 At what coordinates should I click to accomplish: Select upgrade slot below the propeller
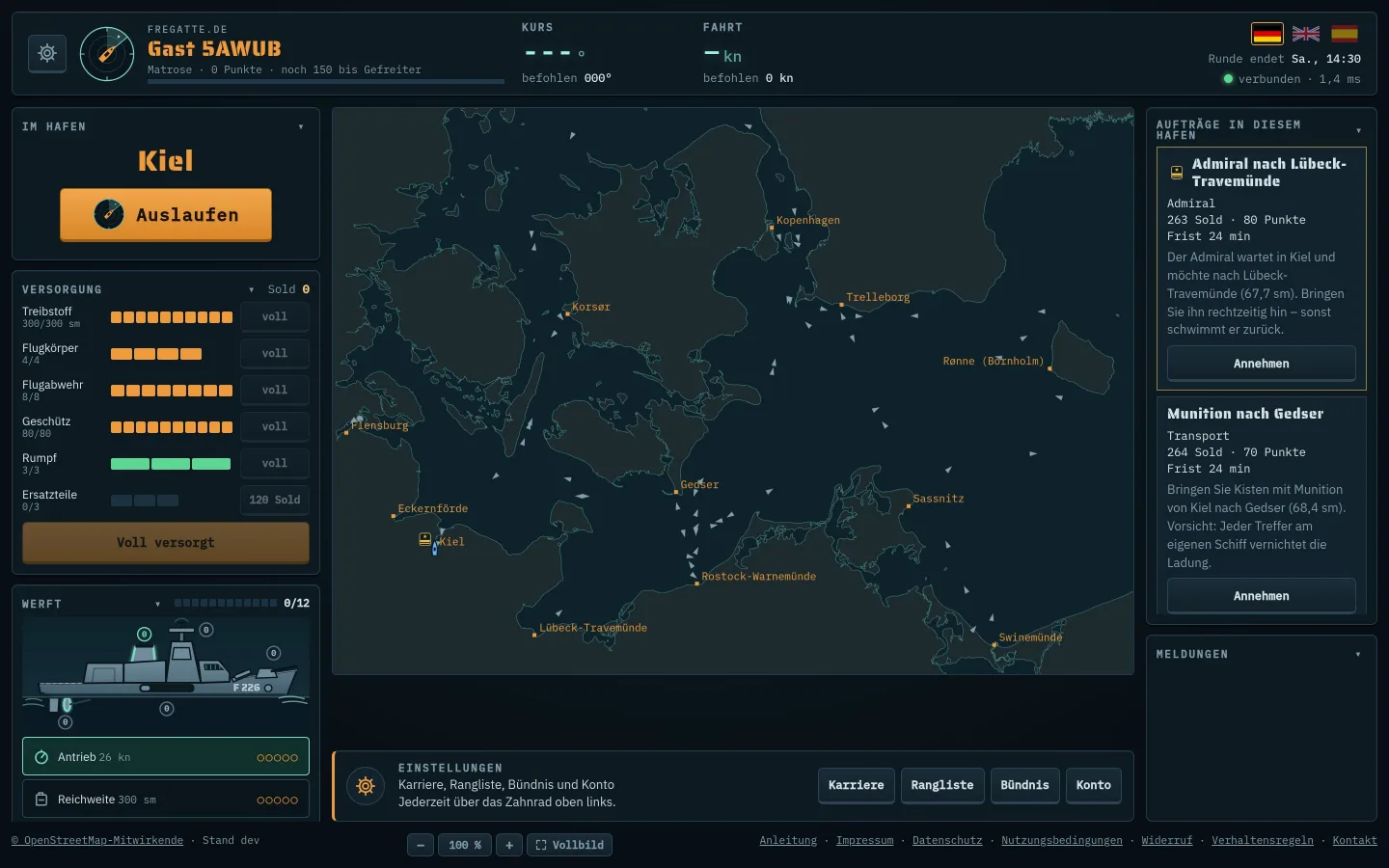(66, 722)
